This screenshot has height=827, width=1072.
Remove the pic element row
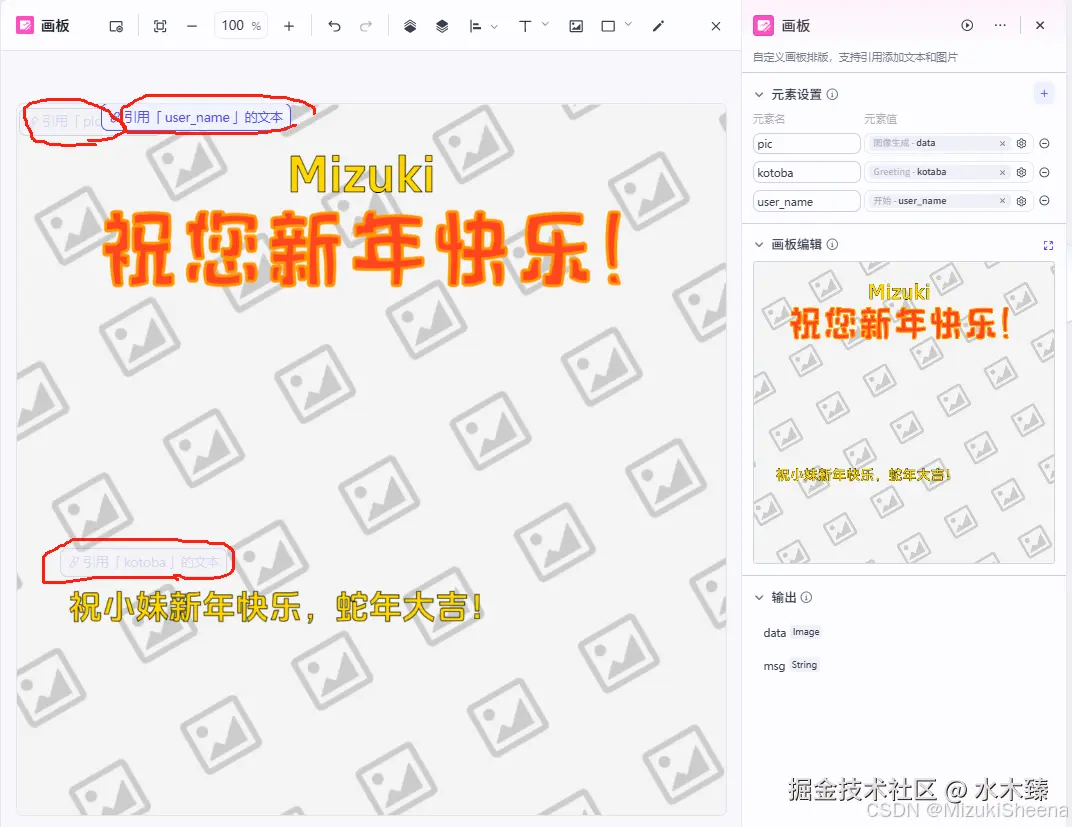click(1044, 144)
